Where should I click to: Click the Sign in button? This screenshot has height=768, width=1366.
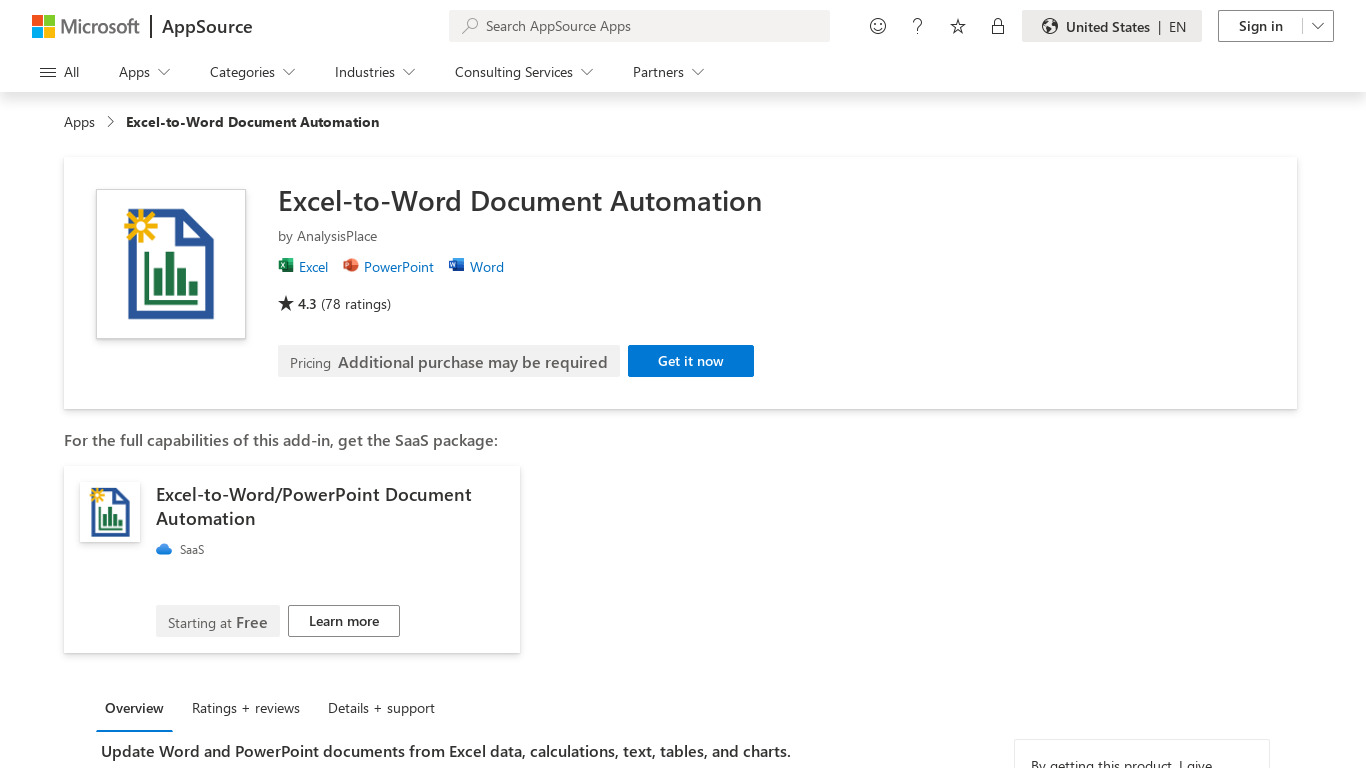[1260, 27]
